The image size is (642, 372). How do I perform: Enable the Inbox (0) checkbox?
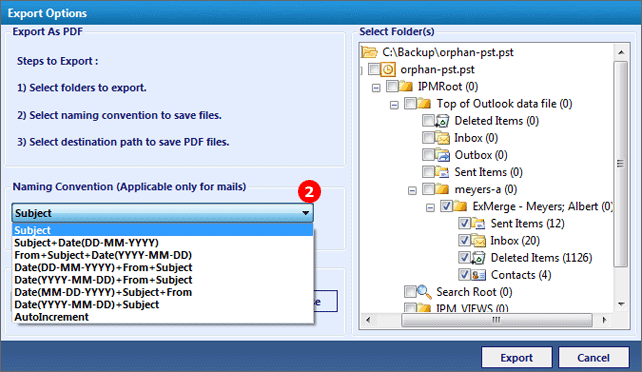[428, 138]
